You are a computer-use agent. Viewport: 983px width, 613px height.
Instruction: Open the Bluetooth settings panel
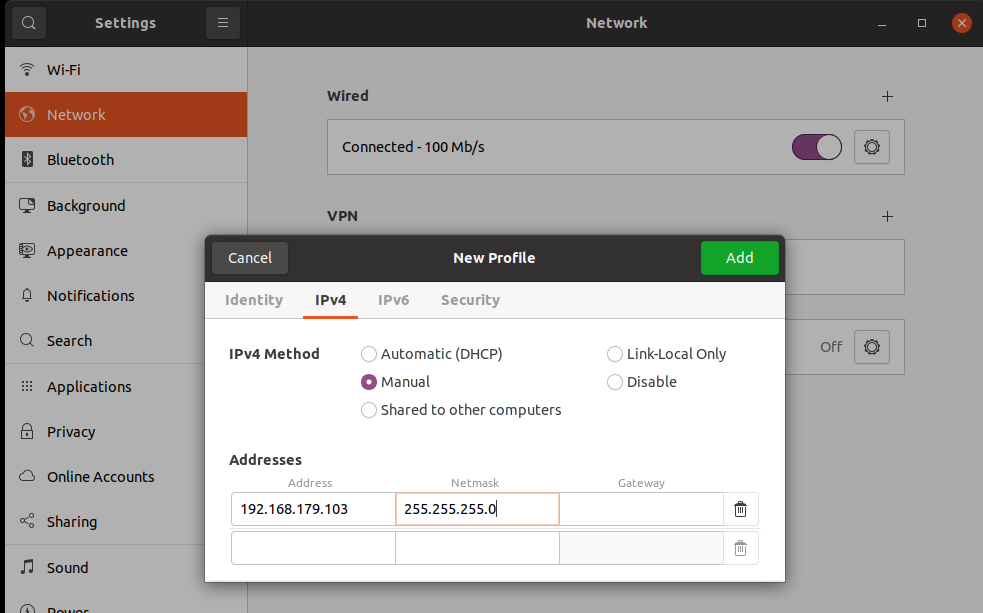(x=80, y=160)
